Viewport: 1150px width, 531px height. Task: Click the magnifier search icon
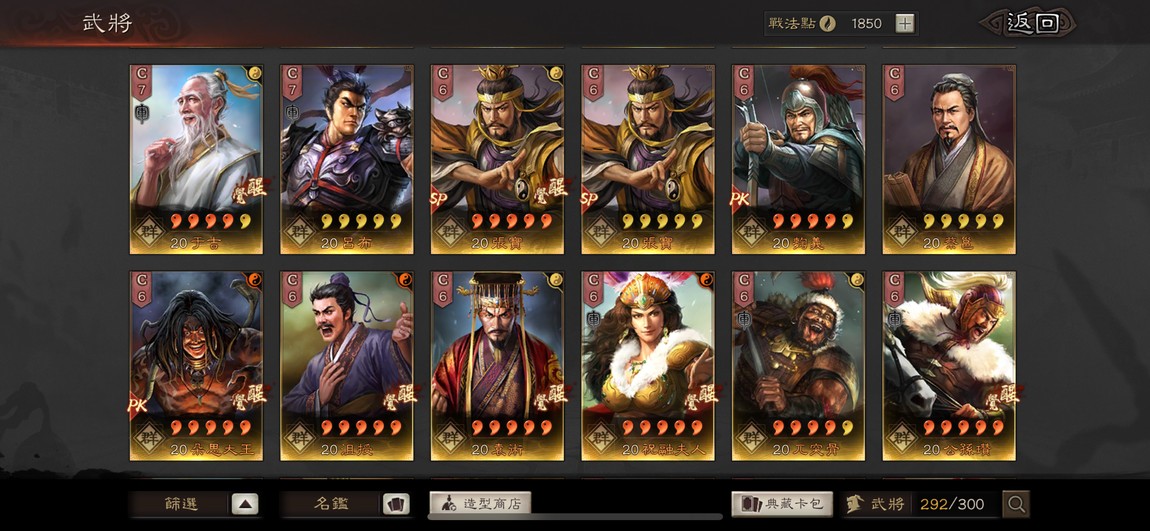point(1016,504)
